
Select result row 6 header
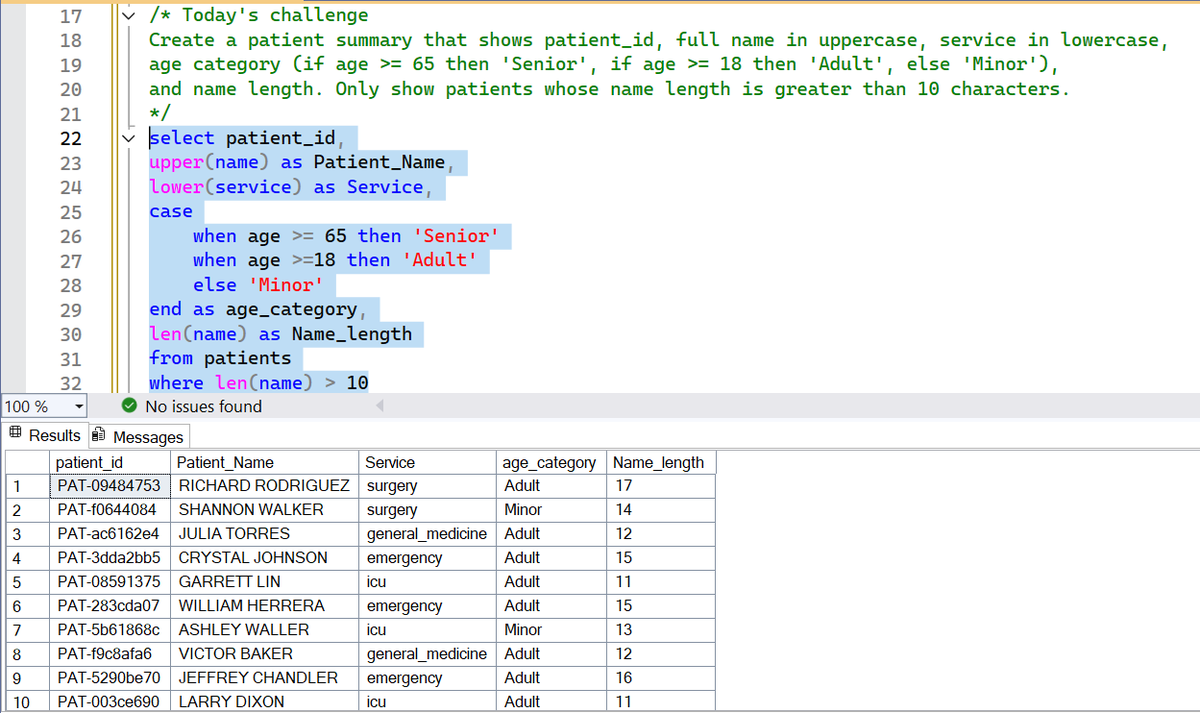(x=28, y=606)
